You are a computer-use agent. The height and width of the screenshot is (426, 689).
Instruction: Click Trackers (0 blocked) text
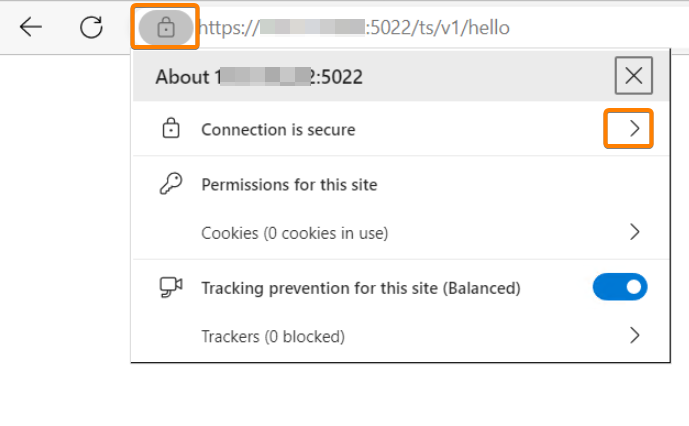point(273,336)
